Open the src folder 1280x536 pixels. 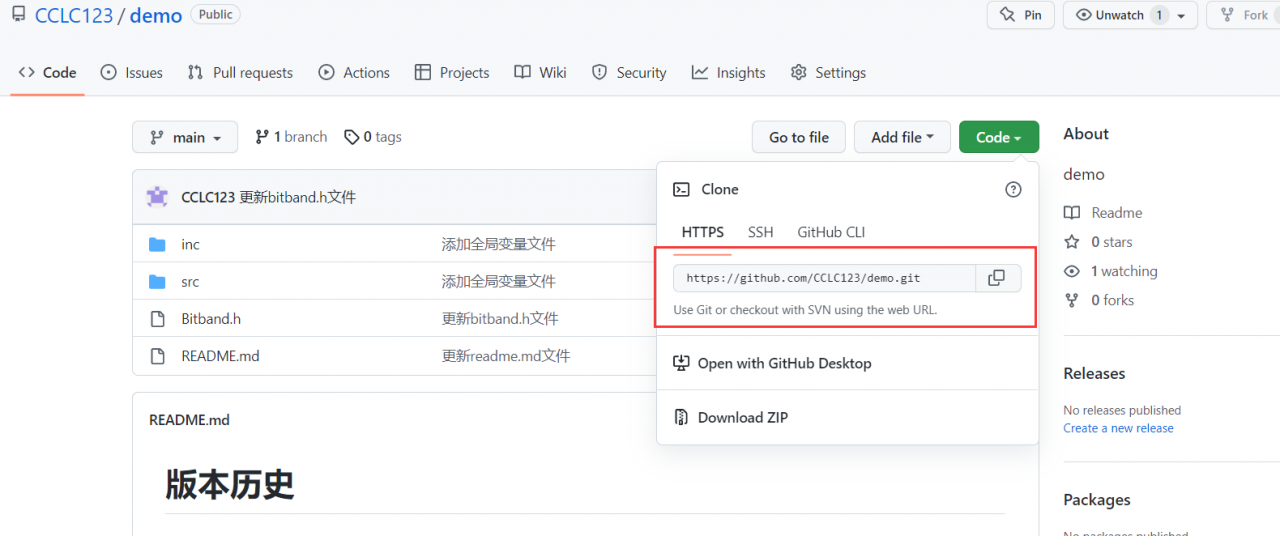(x=190, y=282)
